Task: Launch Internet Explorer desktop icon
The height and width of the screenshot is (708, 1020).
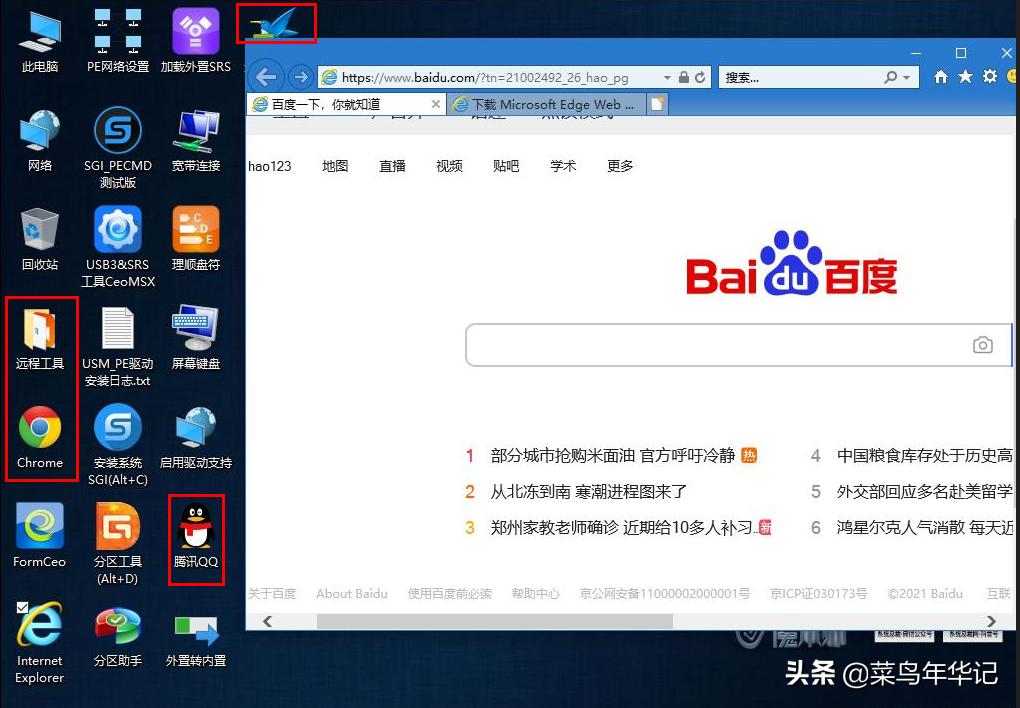Action: click(x=40, y=643)
